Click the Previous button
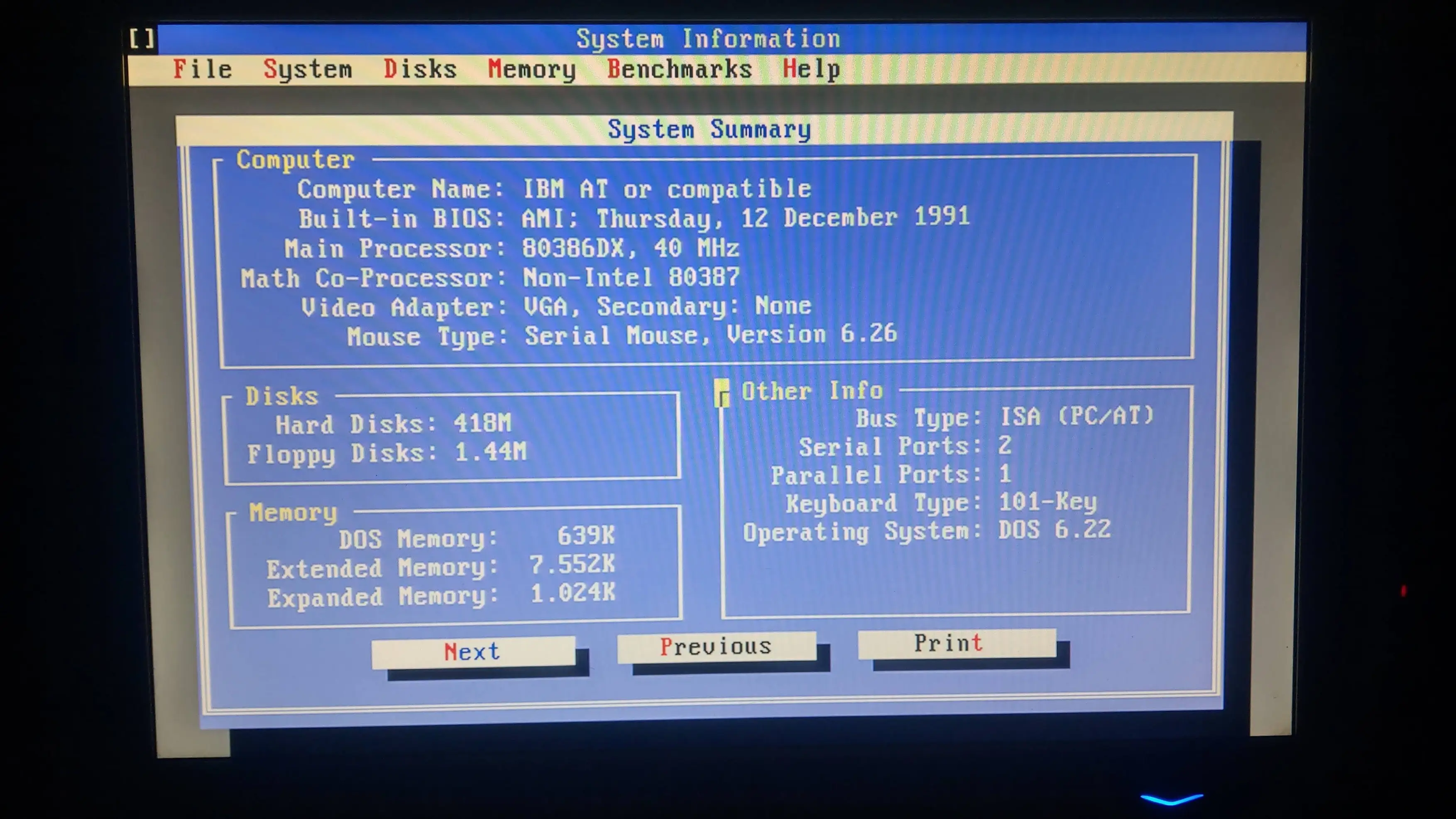The height and width of the screenshot is (819, 1456). tap(716, 647)
